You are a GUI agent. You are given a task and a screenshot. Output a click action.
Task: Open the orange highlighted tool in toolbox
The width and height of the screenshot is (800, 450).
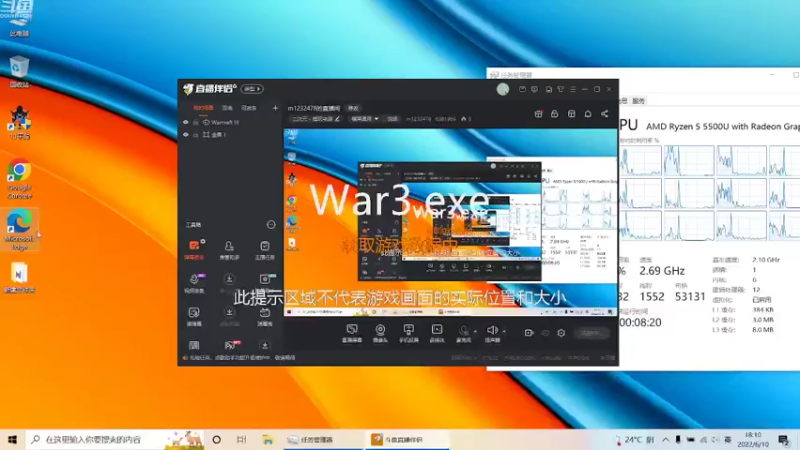pos(194,249)
